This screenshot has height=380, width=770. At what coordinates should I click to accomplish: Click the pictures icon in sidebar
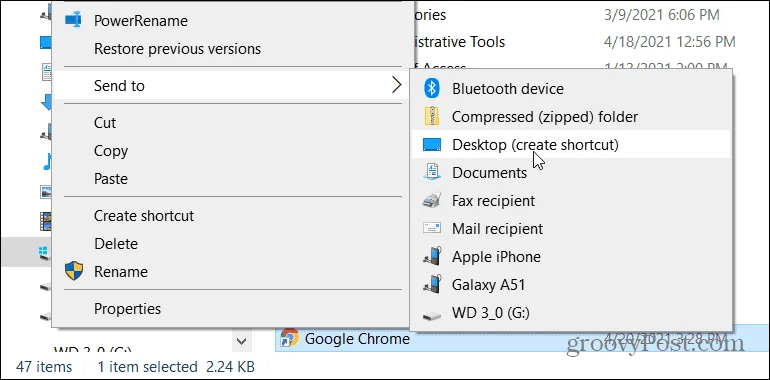46,191
